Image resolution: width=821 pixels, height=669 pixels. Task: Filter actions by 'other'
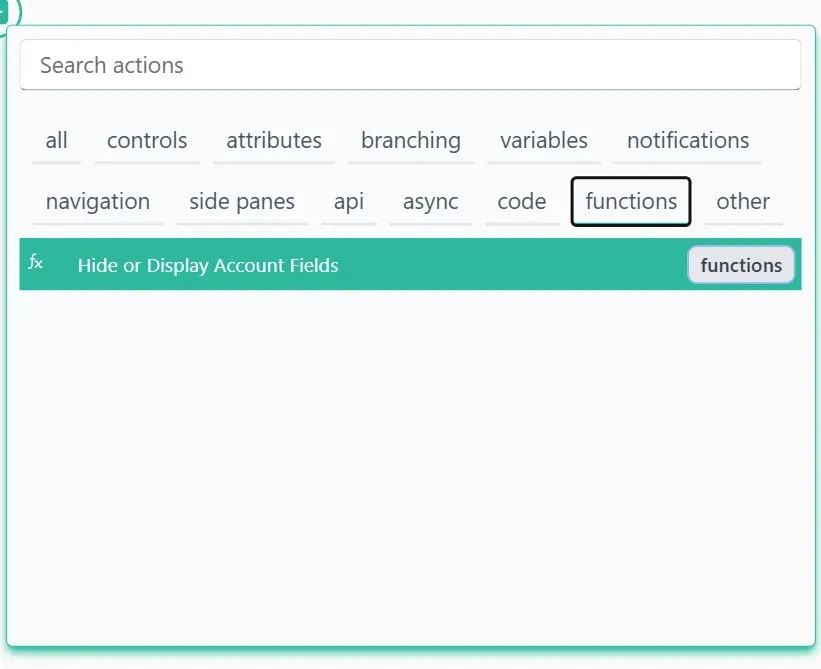(743, 201)
